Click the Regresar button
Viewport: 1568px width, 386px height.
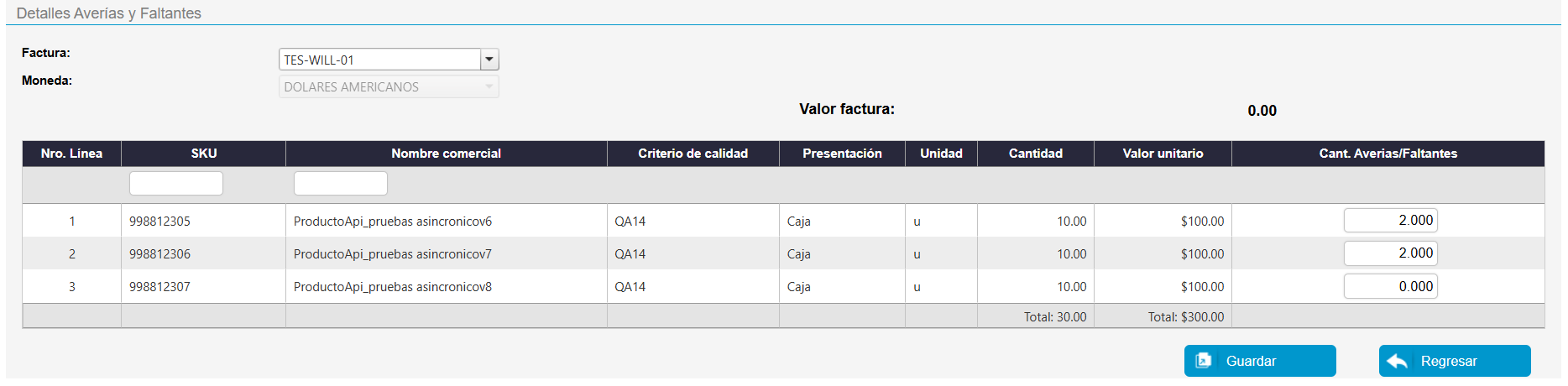1454,361
